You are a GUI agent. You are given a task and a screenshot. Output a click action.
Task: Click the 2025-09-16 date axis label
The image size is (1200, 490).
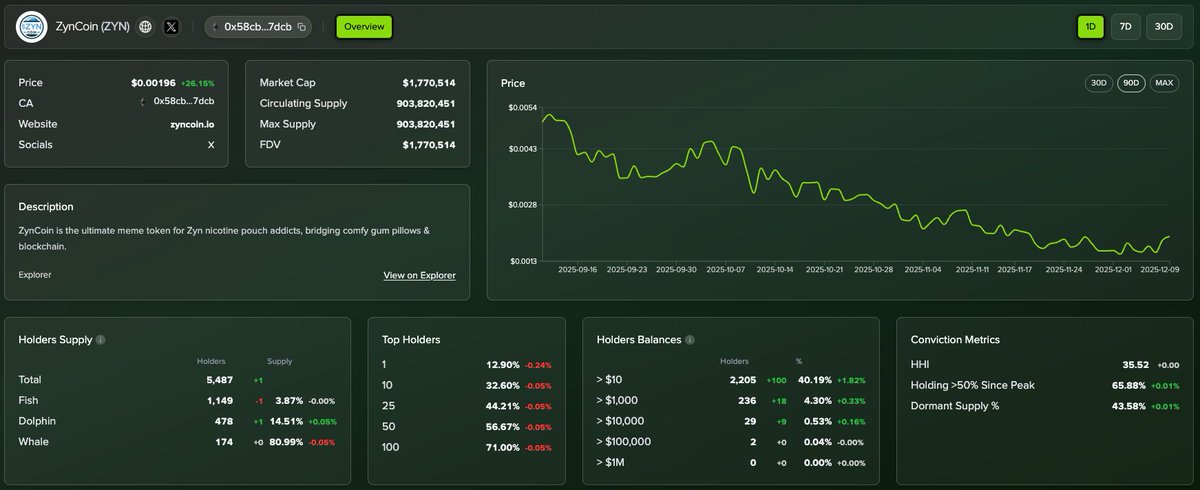tap(577, 269)
